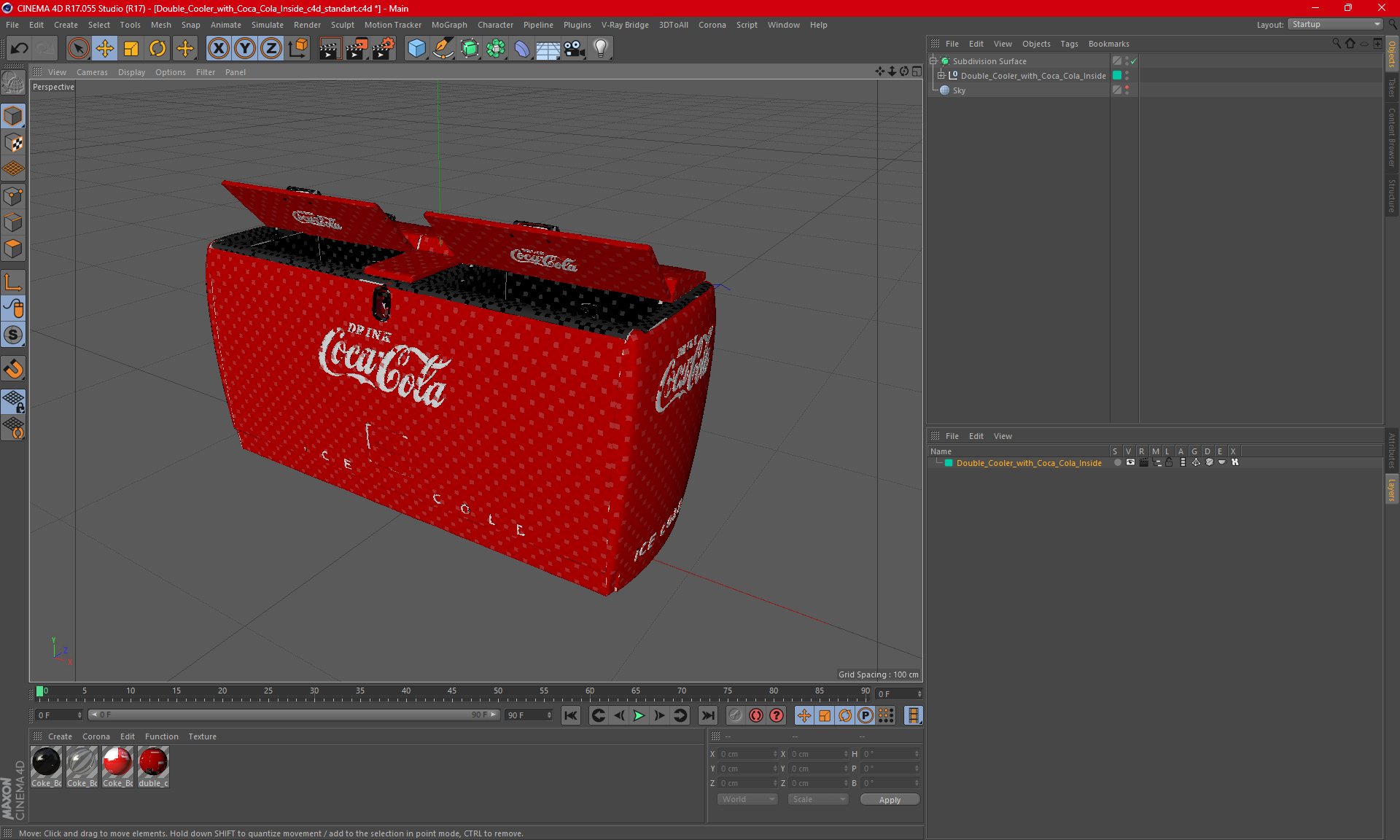Click the X position input field
The height and width of the screenshot is (840, 1400).
pyautogui.click(x=747, y=754)
